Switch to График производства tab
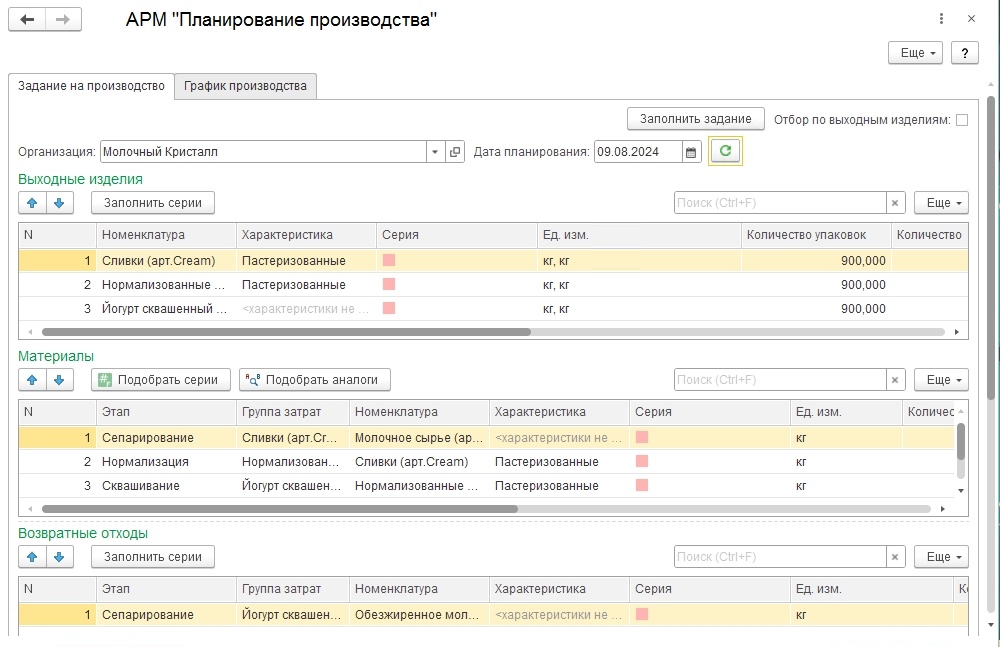The width and height of the screenshot is (1000, 647). [246, 86]
